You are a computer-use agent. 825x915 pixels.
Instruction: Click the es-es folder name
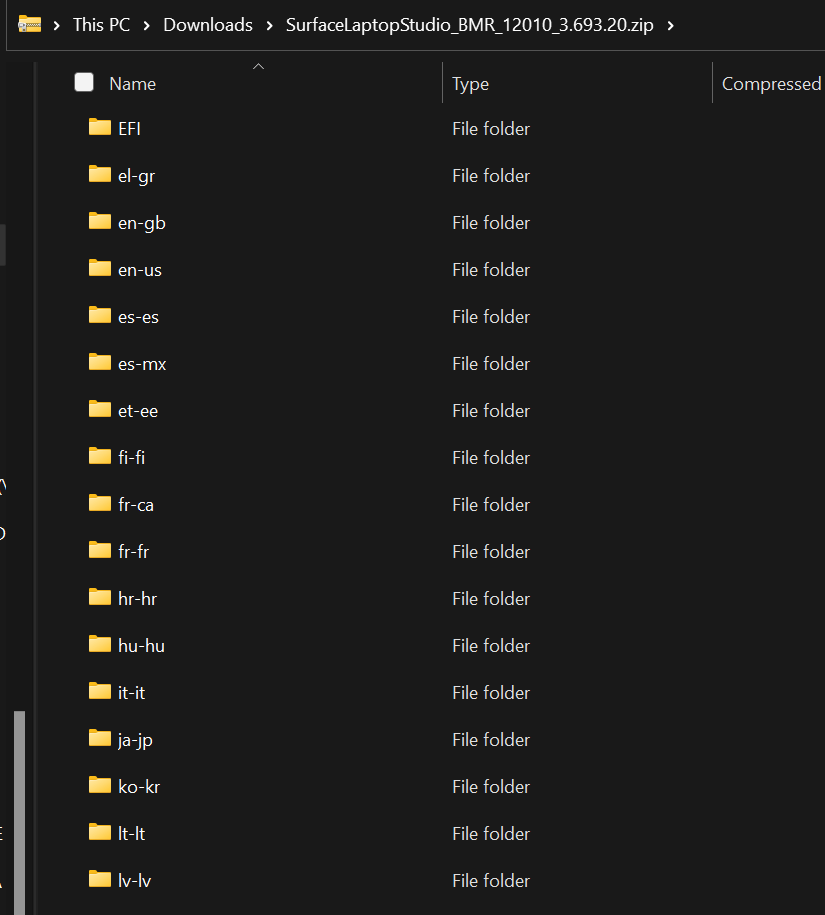[138, 317]
